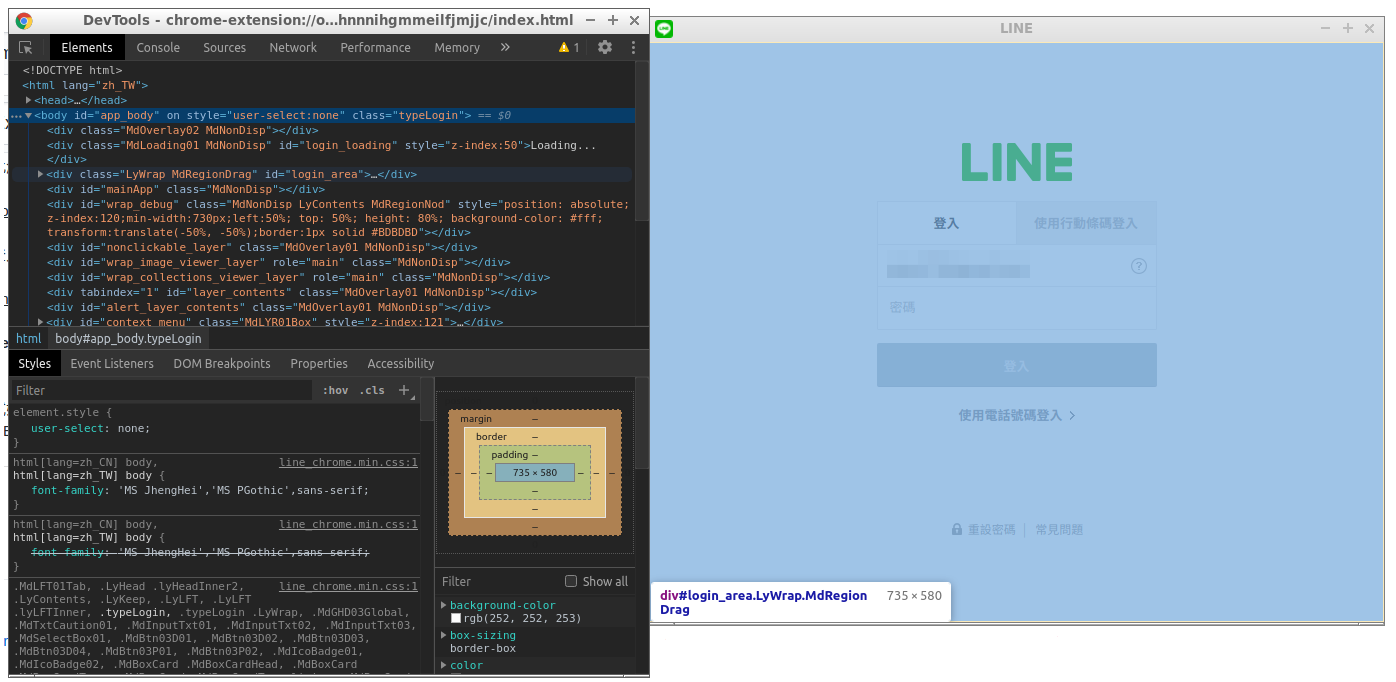Click the user-select: none declaration
1396x682 pixels.
pyautogui.click(x=90, y=428)
